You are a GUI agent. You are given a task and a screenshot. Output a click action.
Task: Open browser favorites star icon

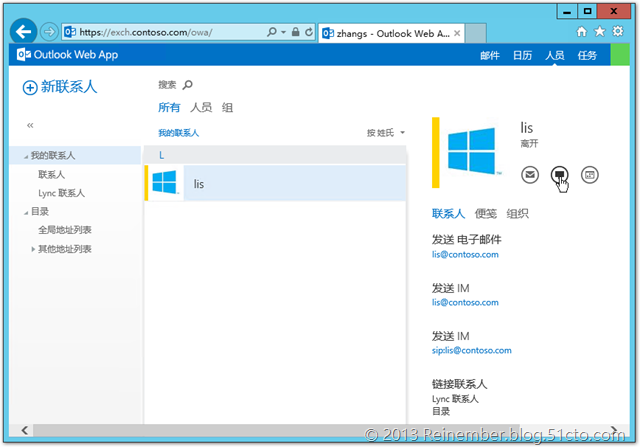click(600, 32)
